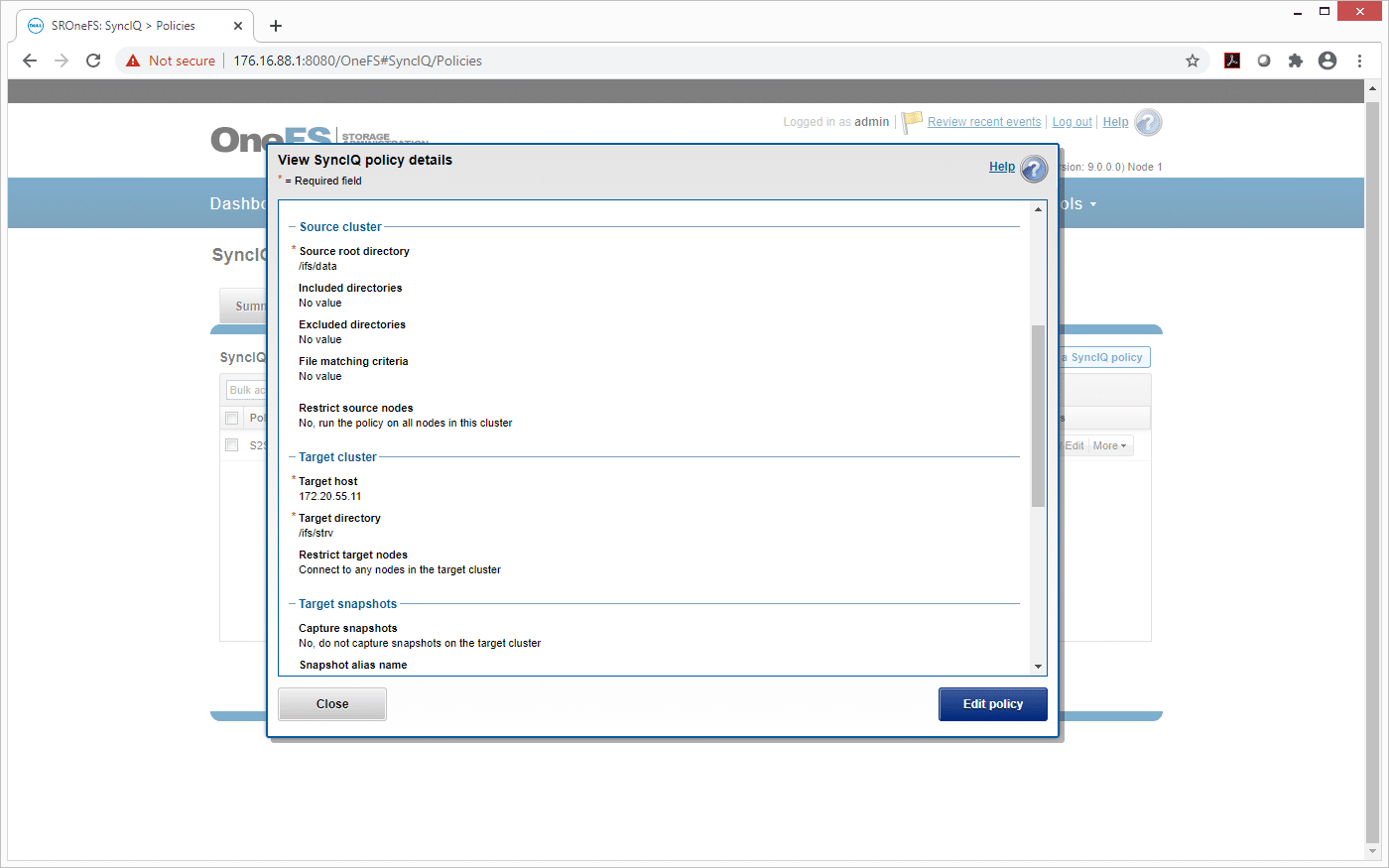Screen dimensions: 1389x868
Task: Toggle select-all checkbox in policies table header
Action: [231, 418]
